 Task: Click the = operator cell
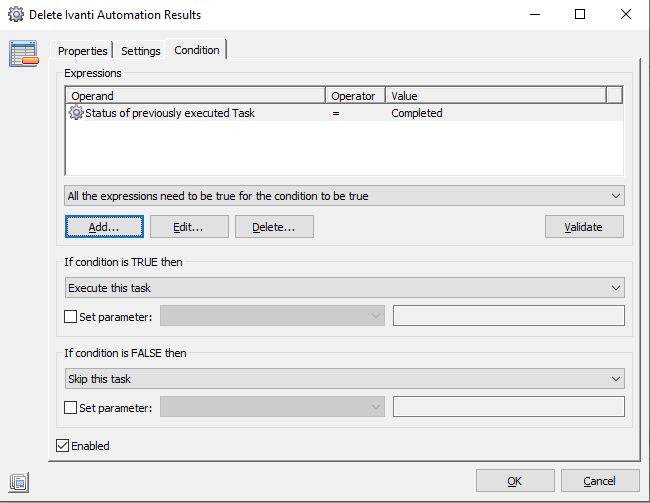coord(336,113)
